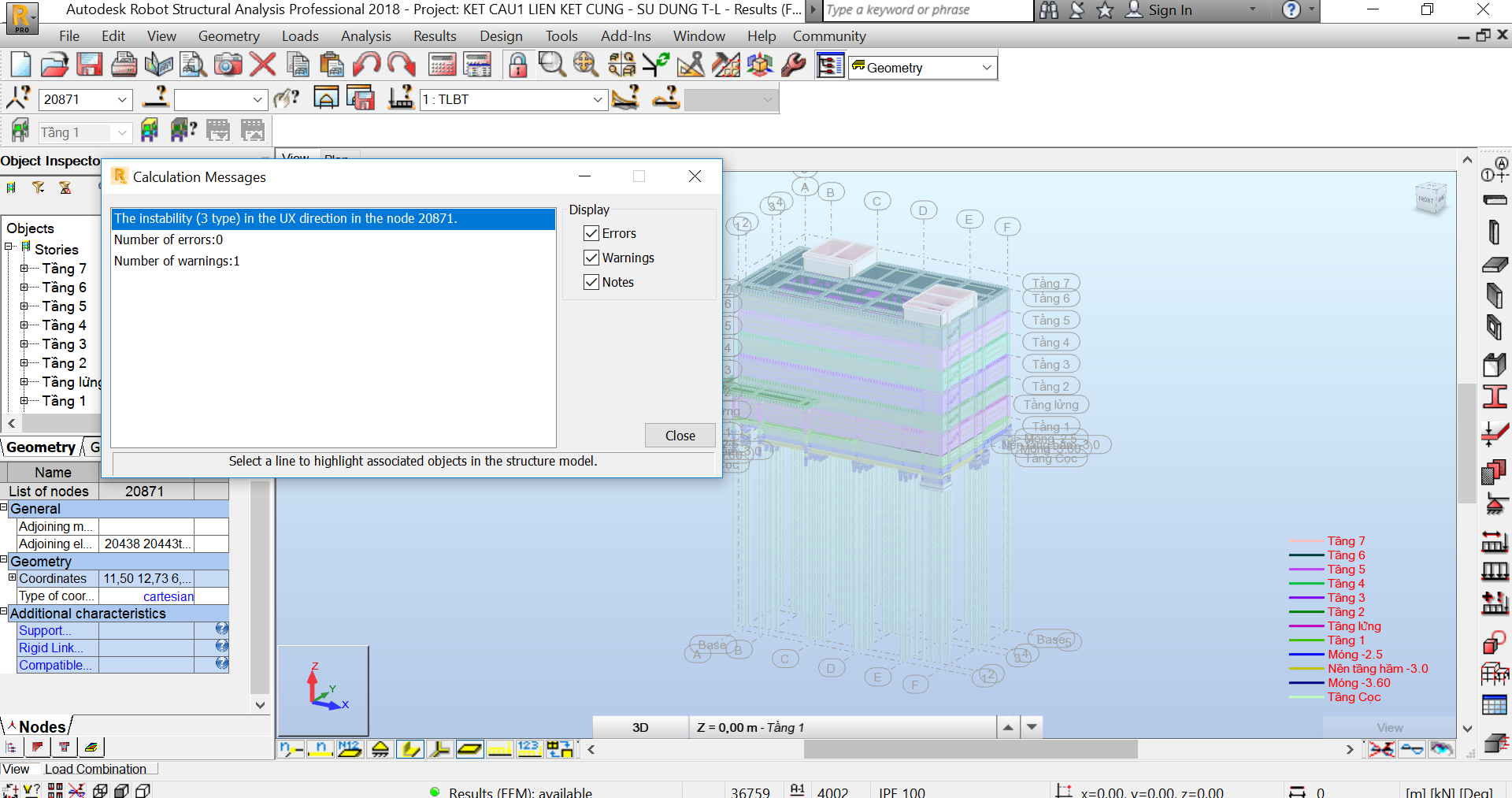1512x798 pixels.
Task: Open Bar Sections with the red I-beam icon
Action: click(x=1495, y=395)
